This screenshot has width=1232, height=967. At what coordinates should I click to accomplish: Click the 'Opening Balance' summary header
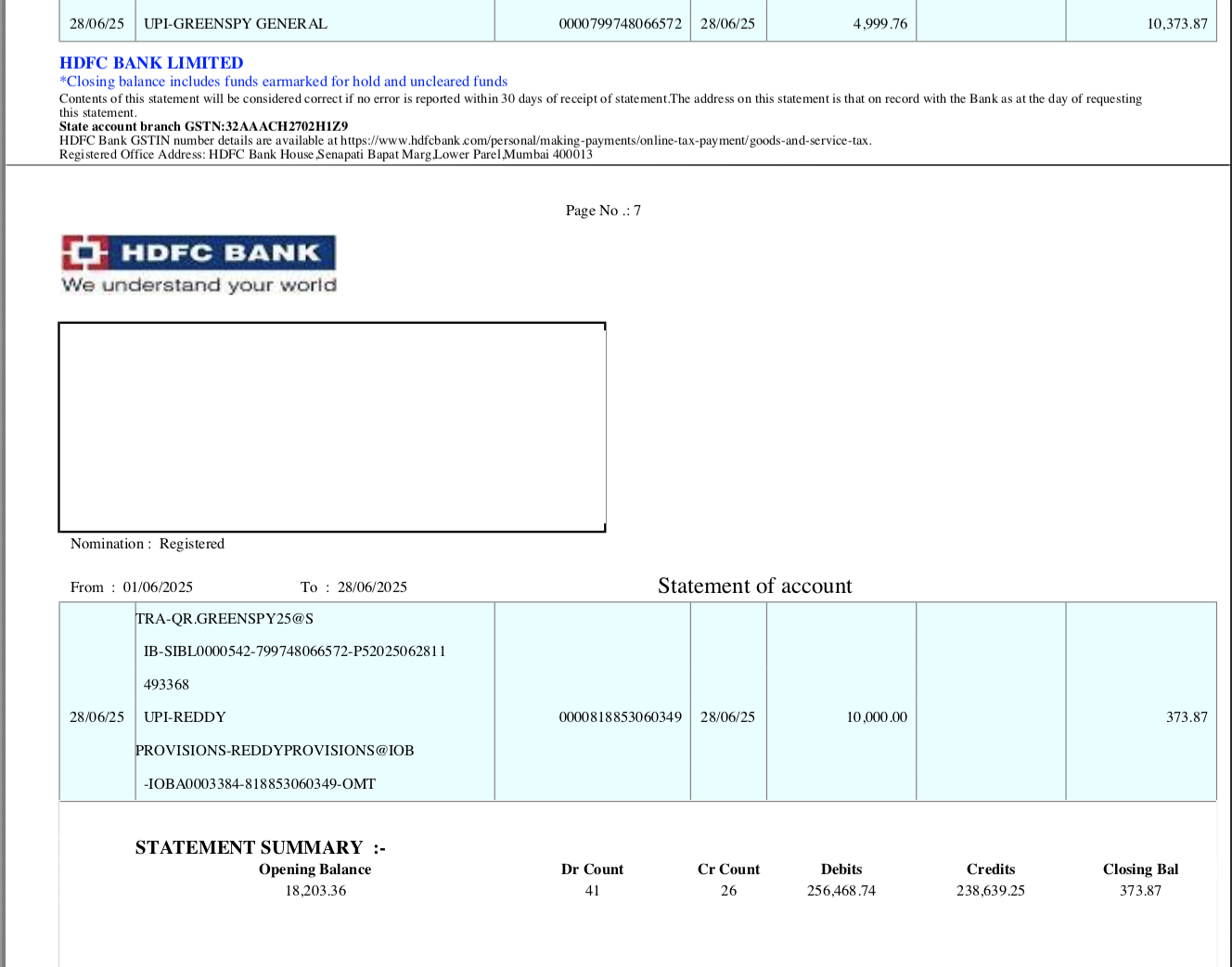click(314, 870)
